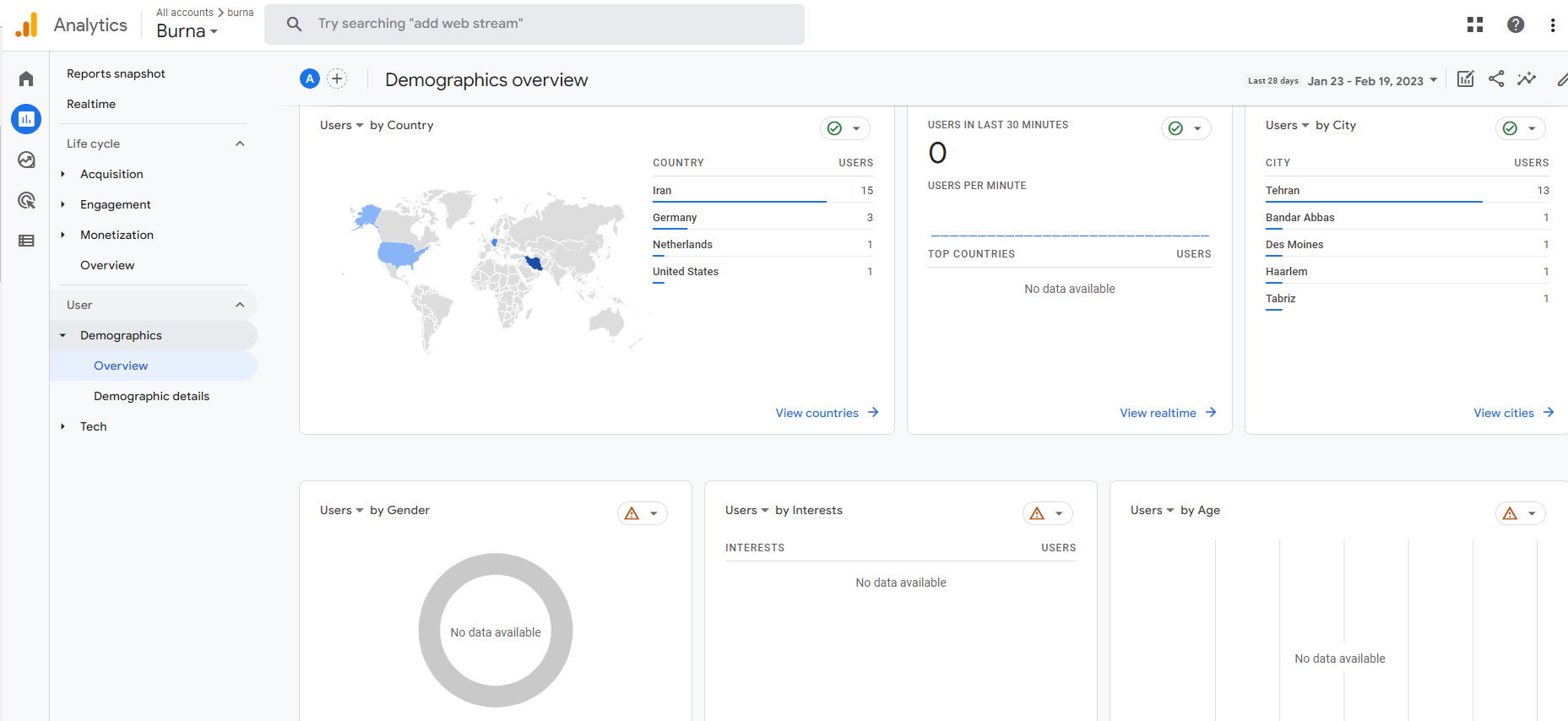Open the Burna account selector
Screen dimensions: 1568x721
[187, 31]
